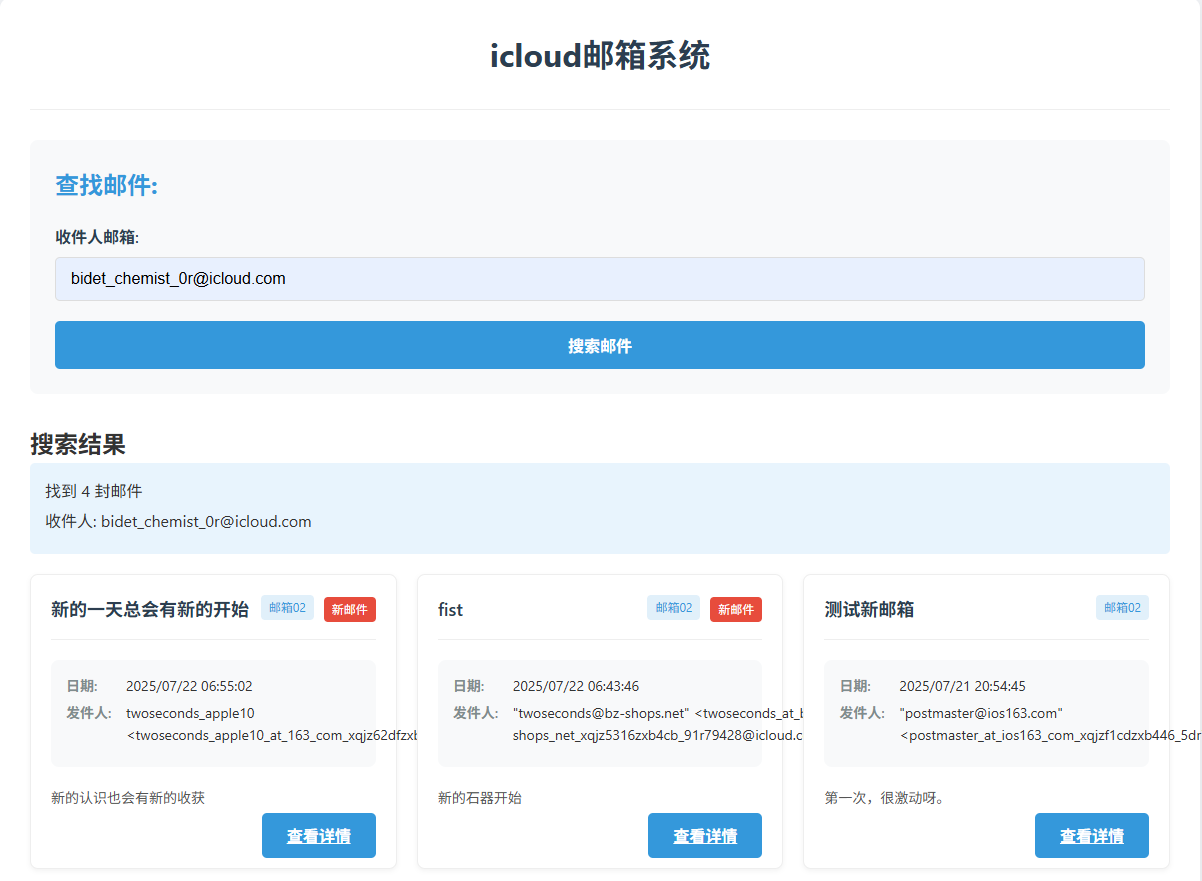Viewport: 1202px width, 881px height.
Task: Click the 收件人邮箱 field label
Action: (x=97, y=237)
